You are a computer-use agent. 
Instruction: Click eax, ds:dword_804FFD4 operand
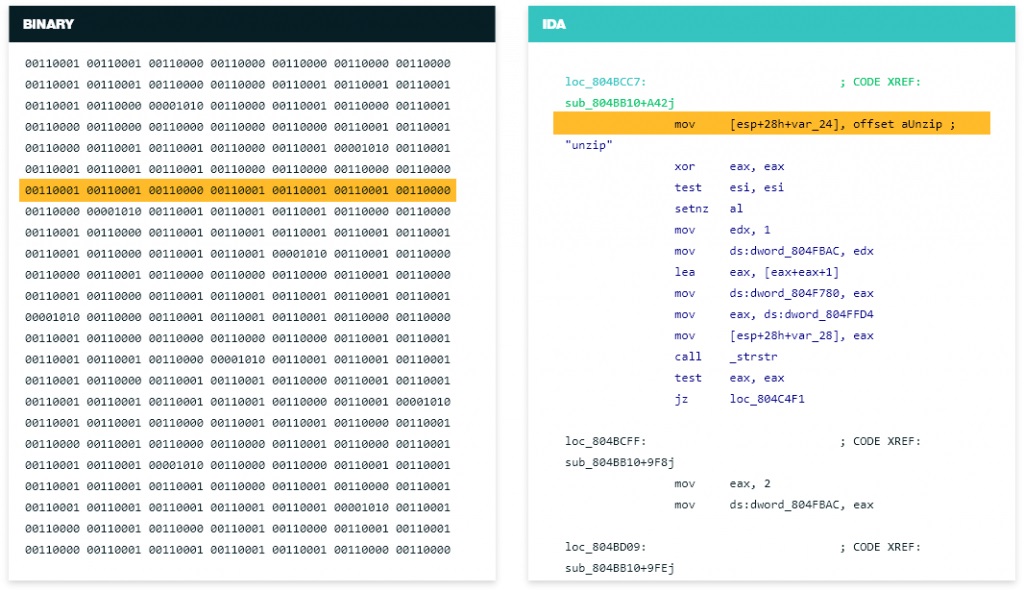(801, 314)
